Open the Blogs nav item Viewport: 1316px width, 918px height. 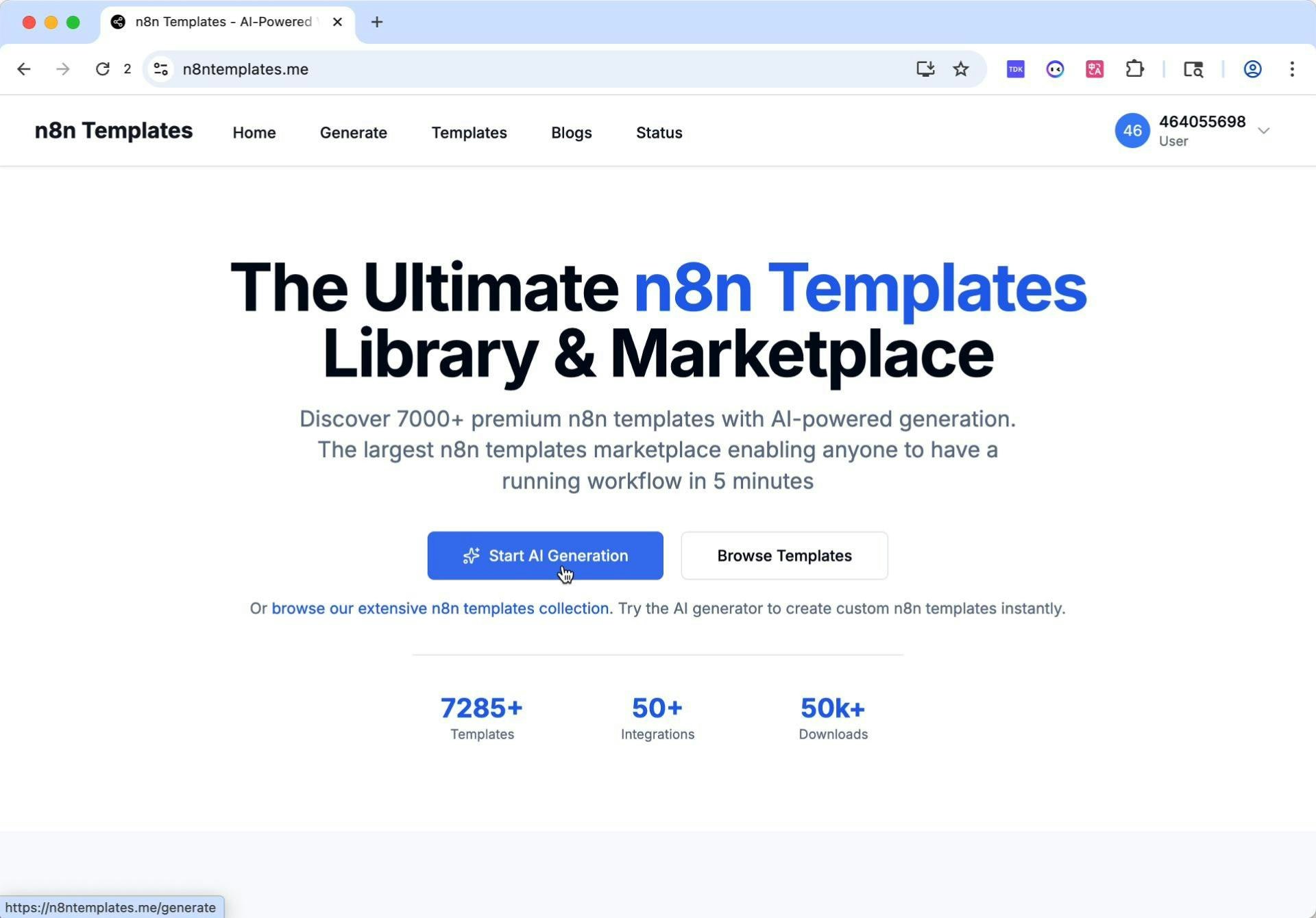point(571,133)
